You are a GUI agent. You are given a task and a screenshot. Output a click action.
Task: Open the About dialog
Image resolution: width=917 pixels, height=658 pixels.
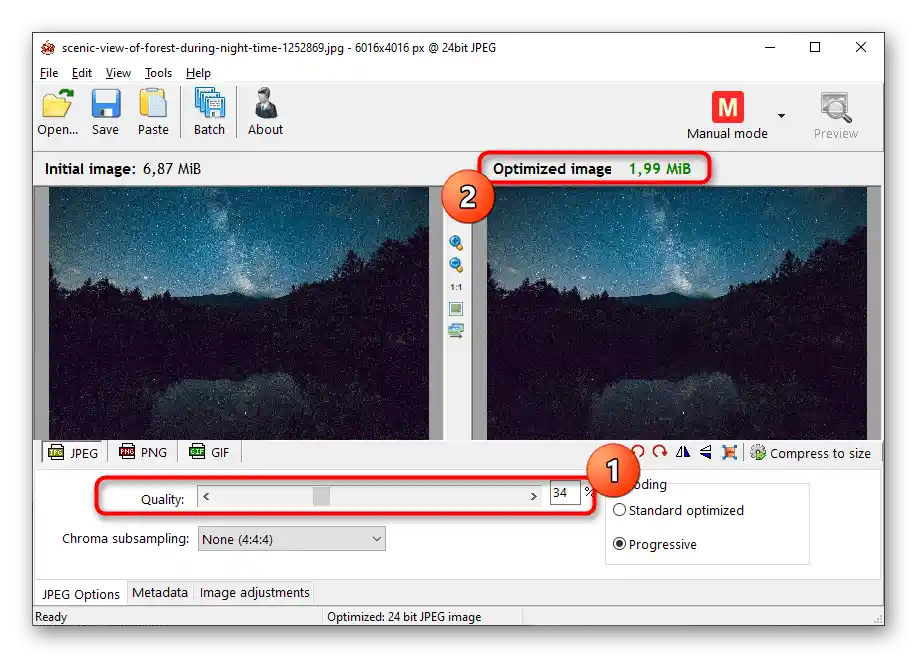(x=266, y=112)
